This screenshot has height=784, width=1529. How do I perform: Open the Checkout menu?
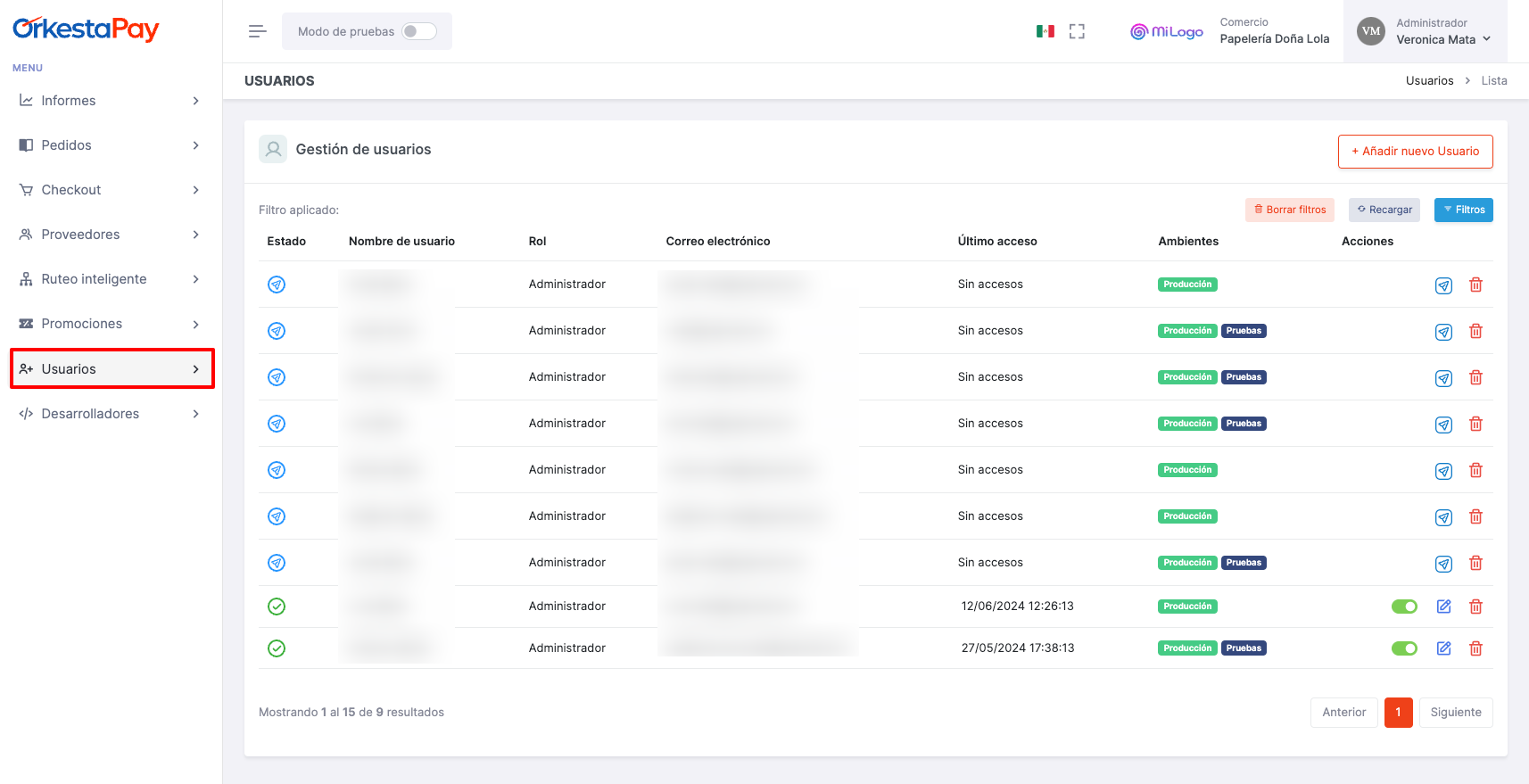tap(111, 190)
